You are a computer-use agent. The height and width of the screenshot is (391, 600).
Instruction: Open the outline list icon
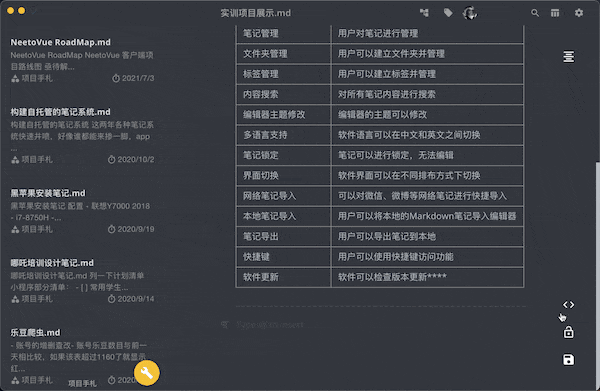point(569,57)
